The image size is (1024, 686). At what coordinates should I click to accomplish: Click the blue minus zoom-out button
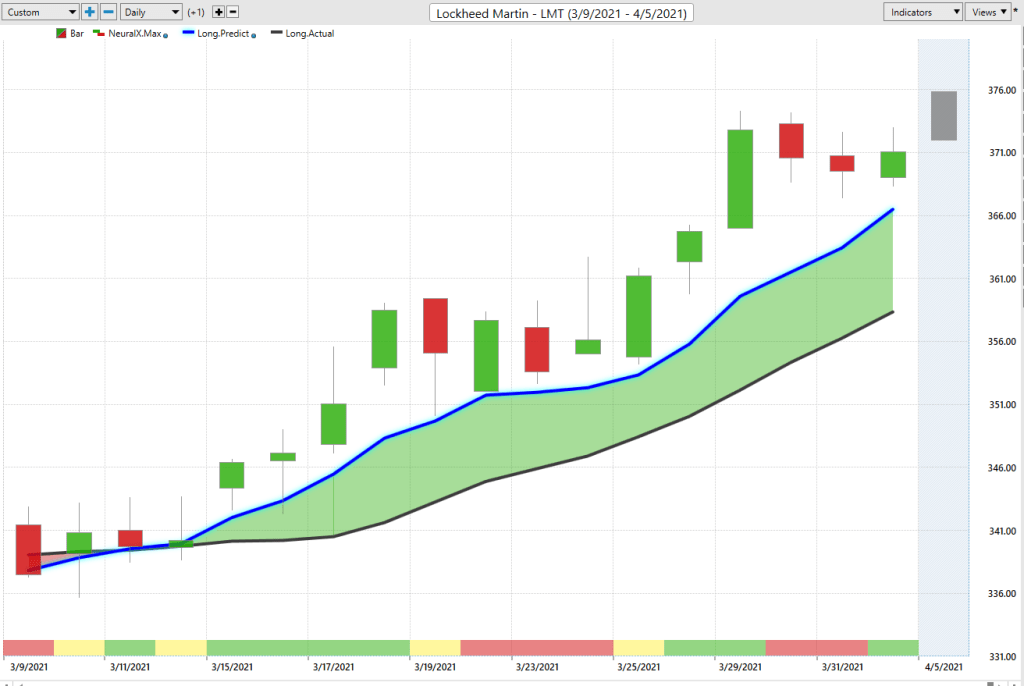[x=108, y=12]
